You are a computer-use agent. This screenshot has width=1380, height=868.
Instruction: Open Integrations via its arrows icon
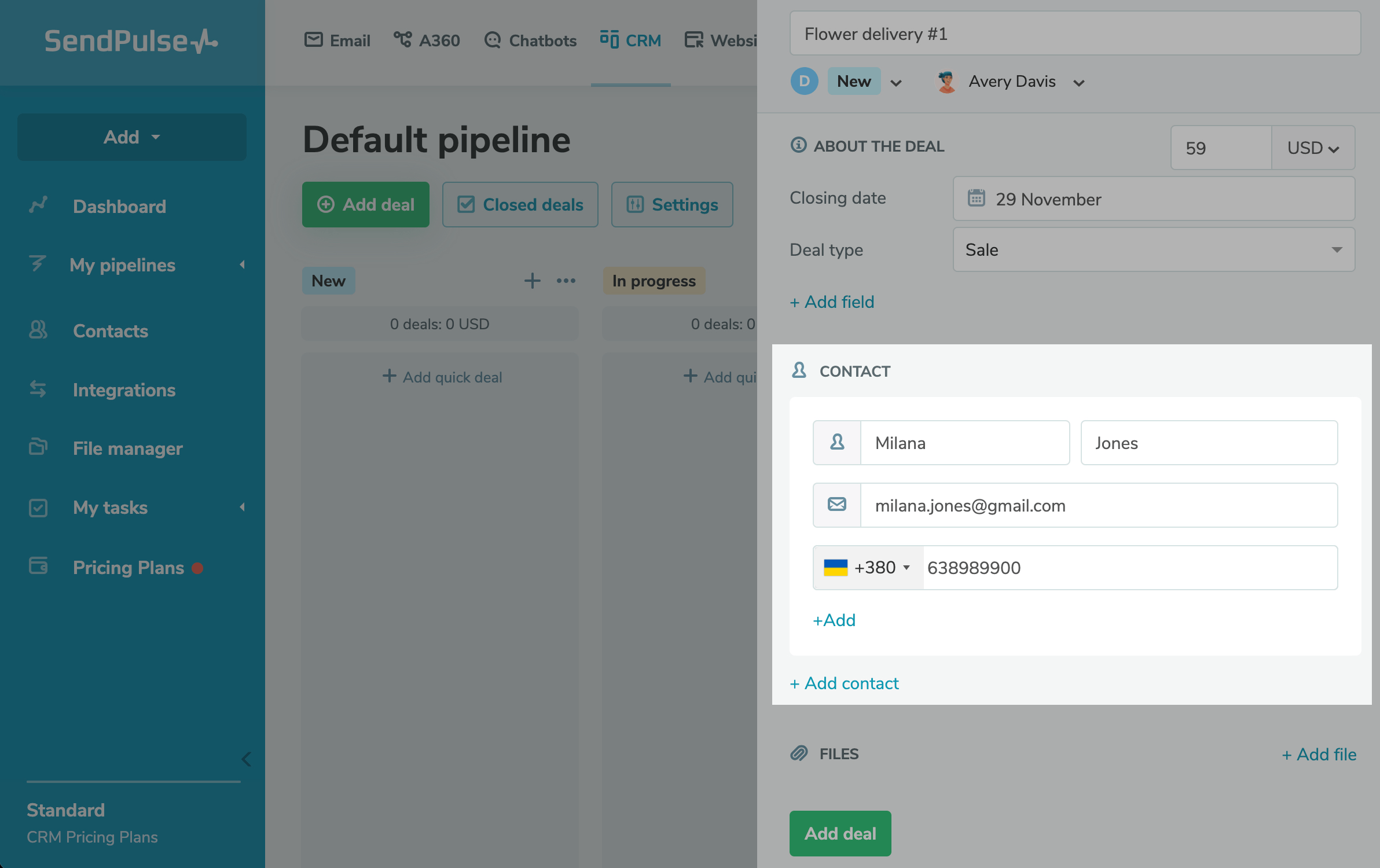38,389
